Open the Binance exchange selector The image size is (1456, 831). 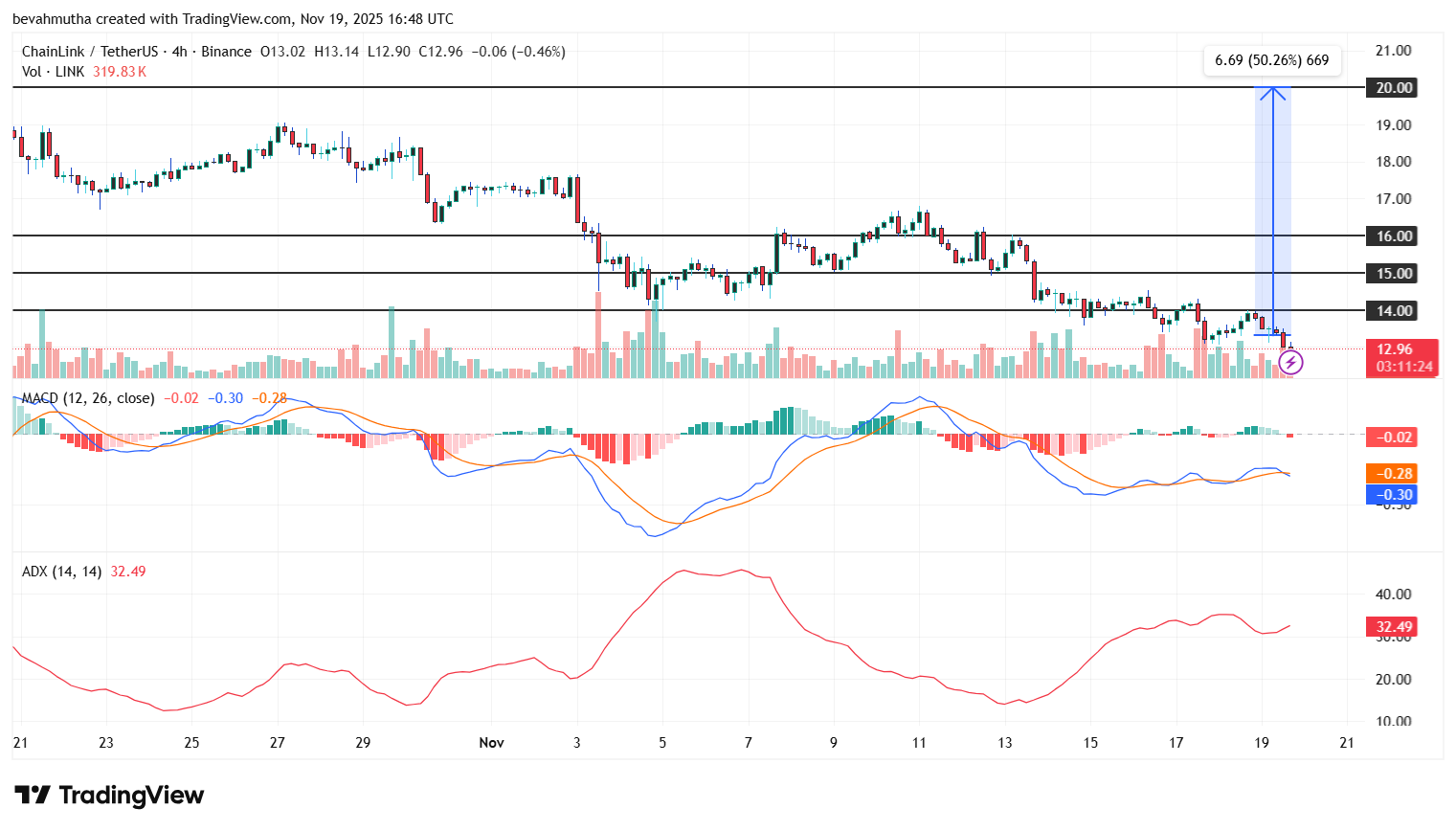tap(225, 52)
